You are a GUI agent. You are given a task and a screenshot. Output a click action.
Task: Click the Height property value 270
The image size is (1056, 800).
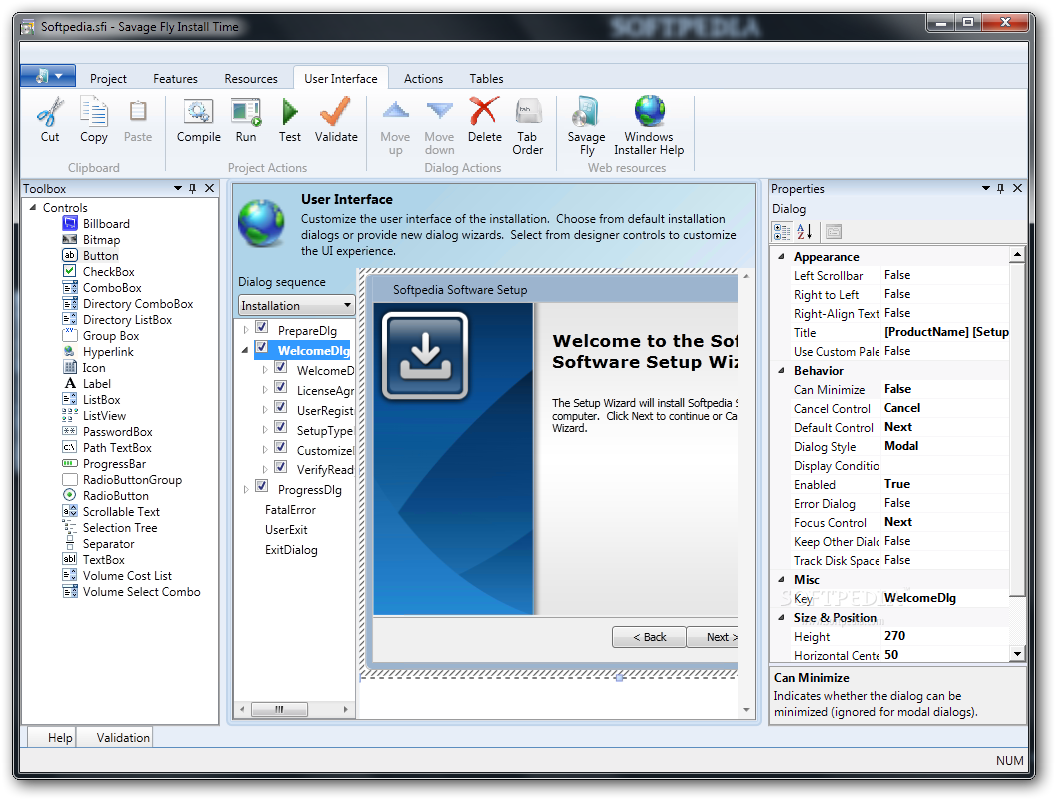pos(946,636)
